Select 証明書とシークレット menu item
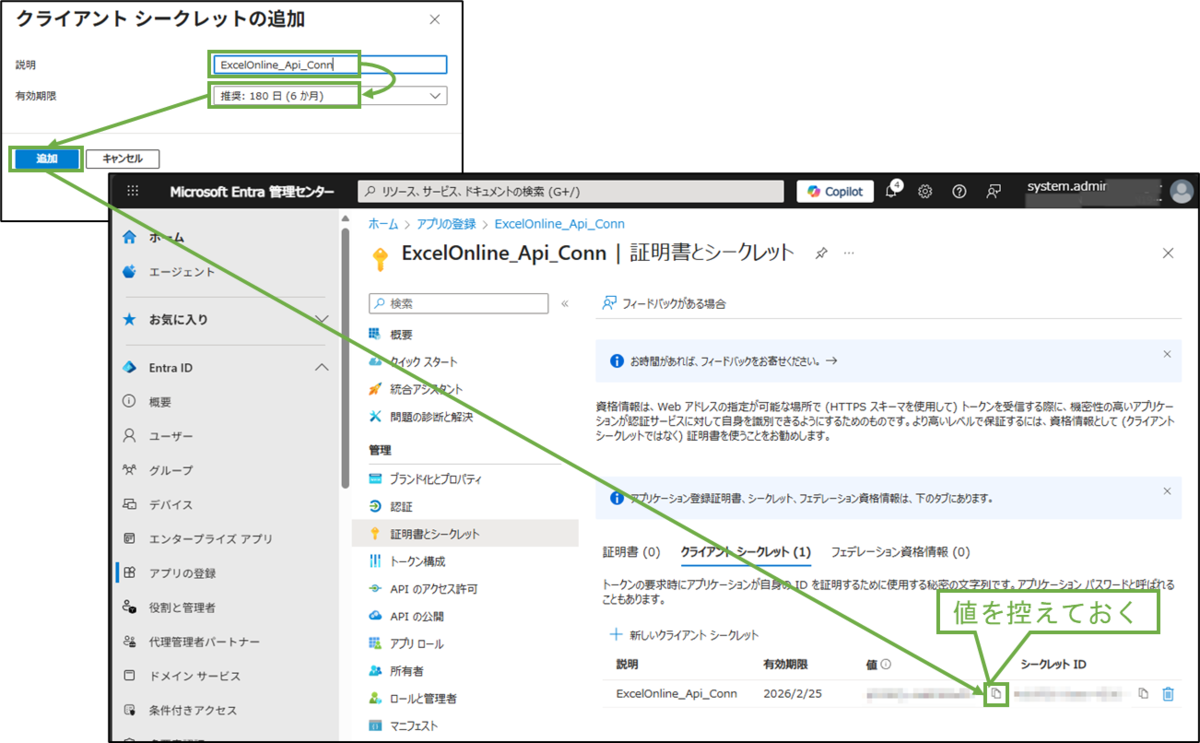1200x743 pixels. [x=465, y=534]
